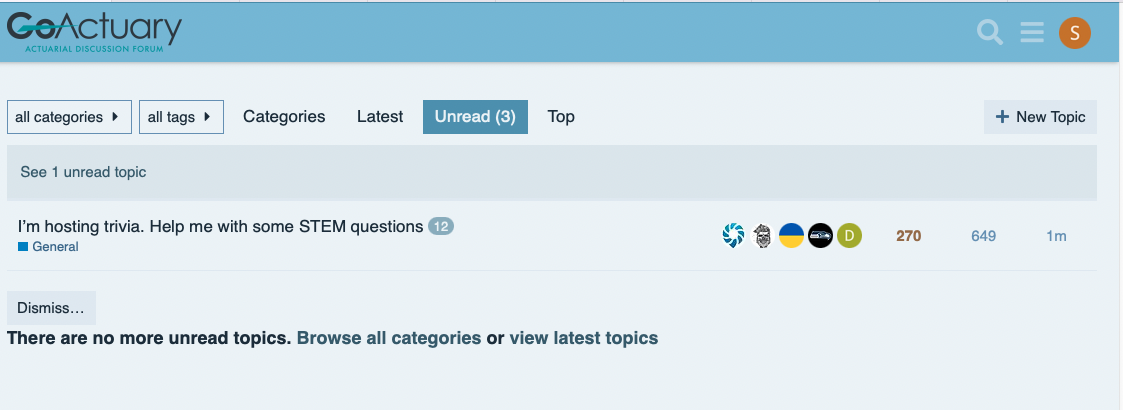
Task: Click the Dismiss… button
Action: pyautogui.click(x=51, y=308)
